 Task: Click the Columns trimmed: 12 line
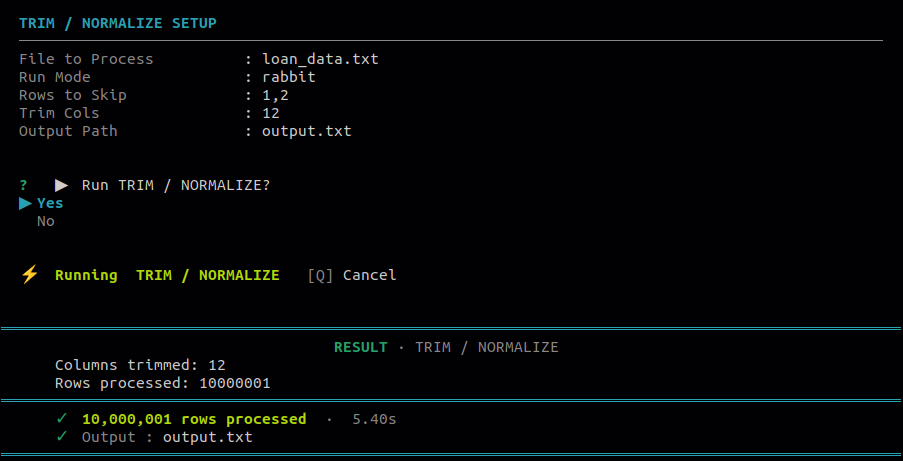click(x=140, y=365)
